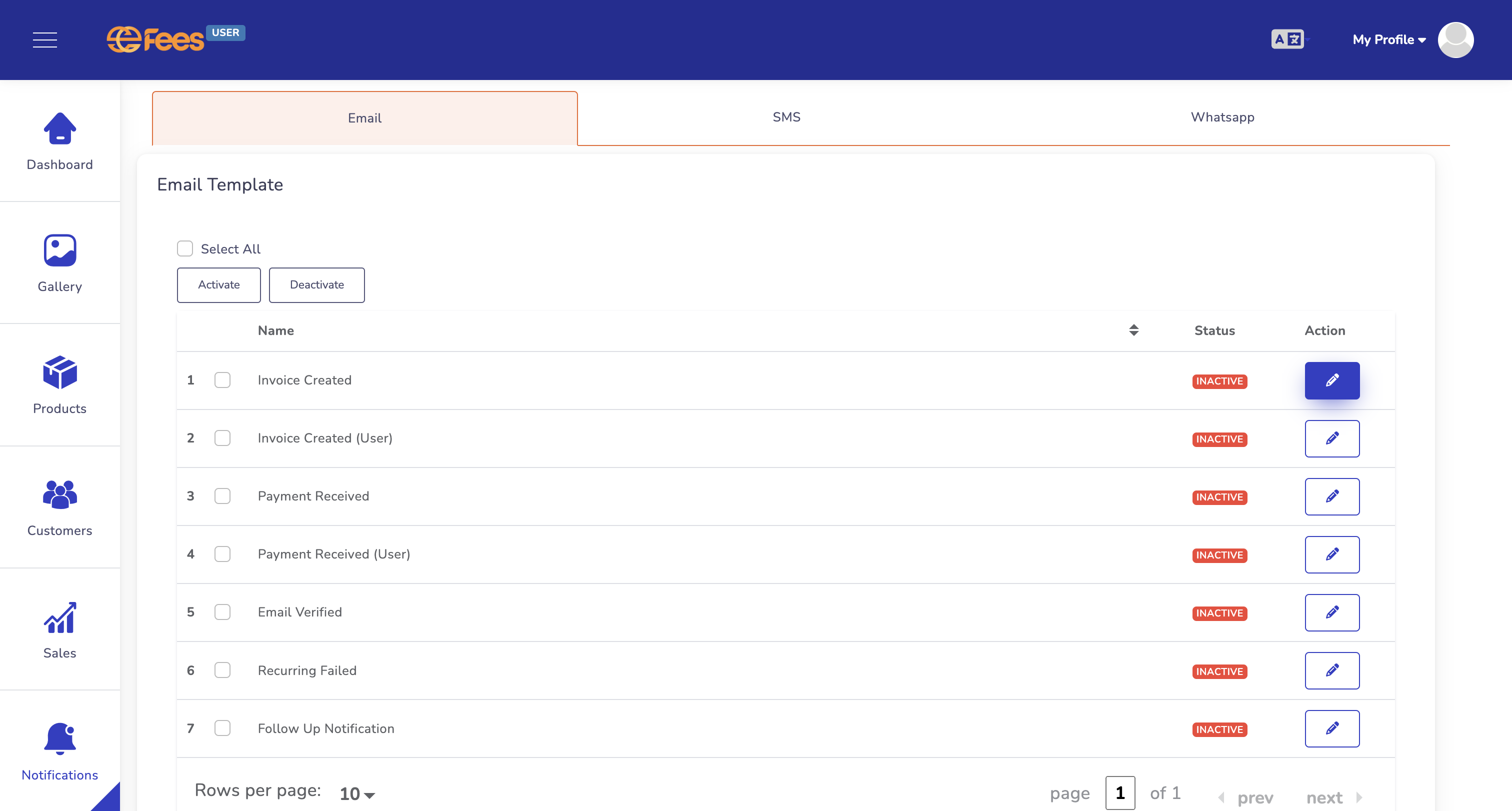Click edit icon for Invoice Created
This screenshot has width=1512, height=811.
tap(1332, 380)
